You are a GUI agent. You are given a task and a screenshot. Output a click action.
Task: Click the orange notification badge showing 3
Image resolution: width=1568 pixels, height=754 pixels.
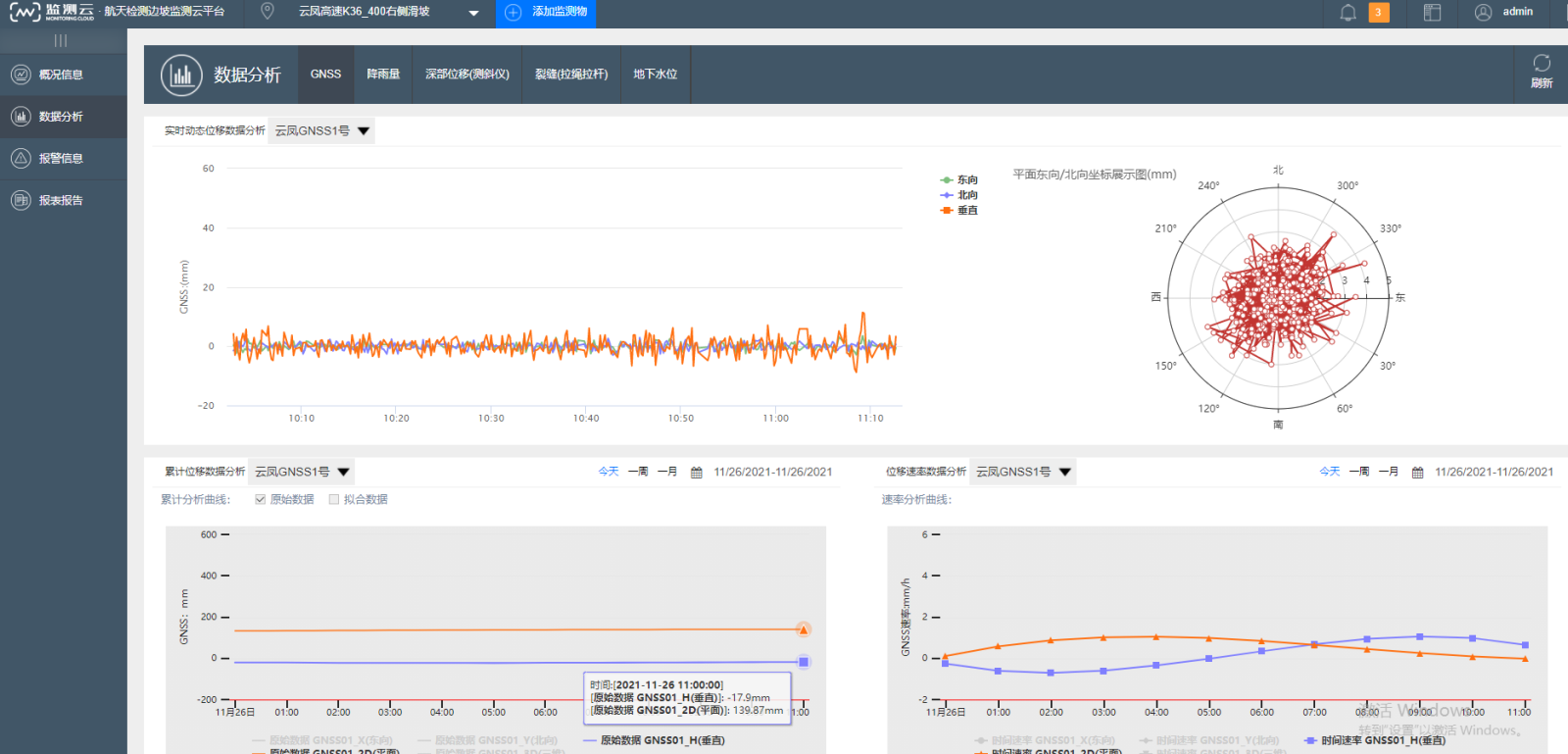(1379, 13)
